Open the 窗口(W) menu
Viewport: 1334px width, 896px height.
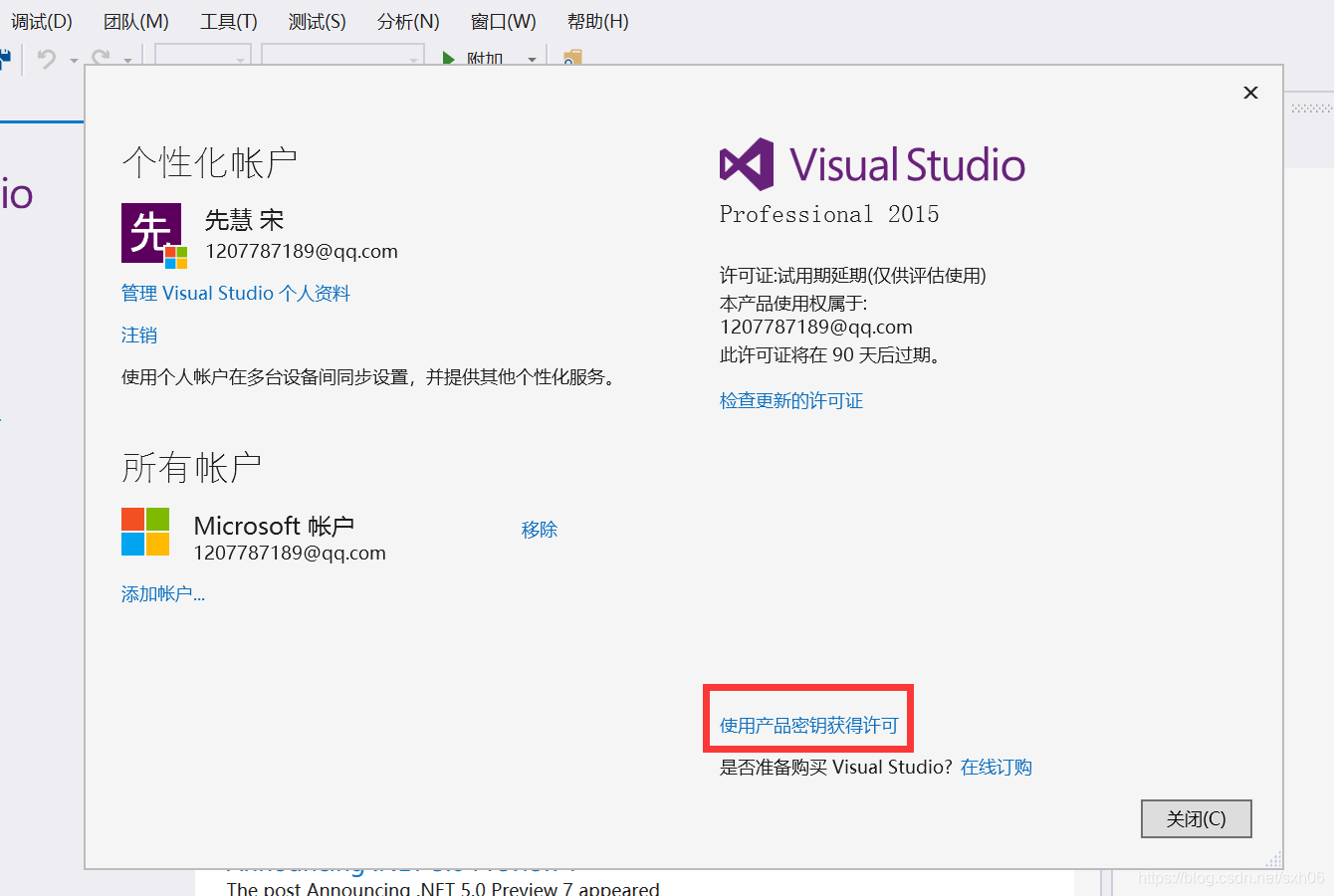click(x=503, y=21)
